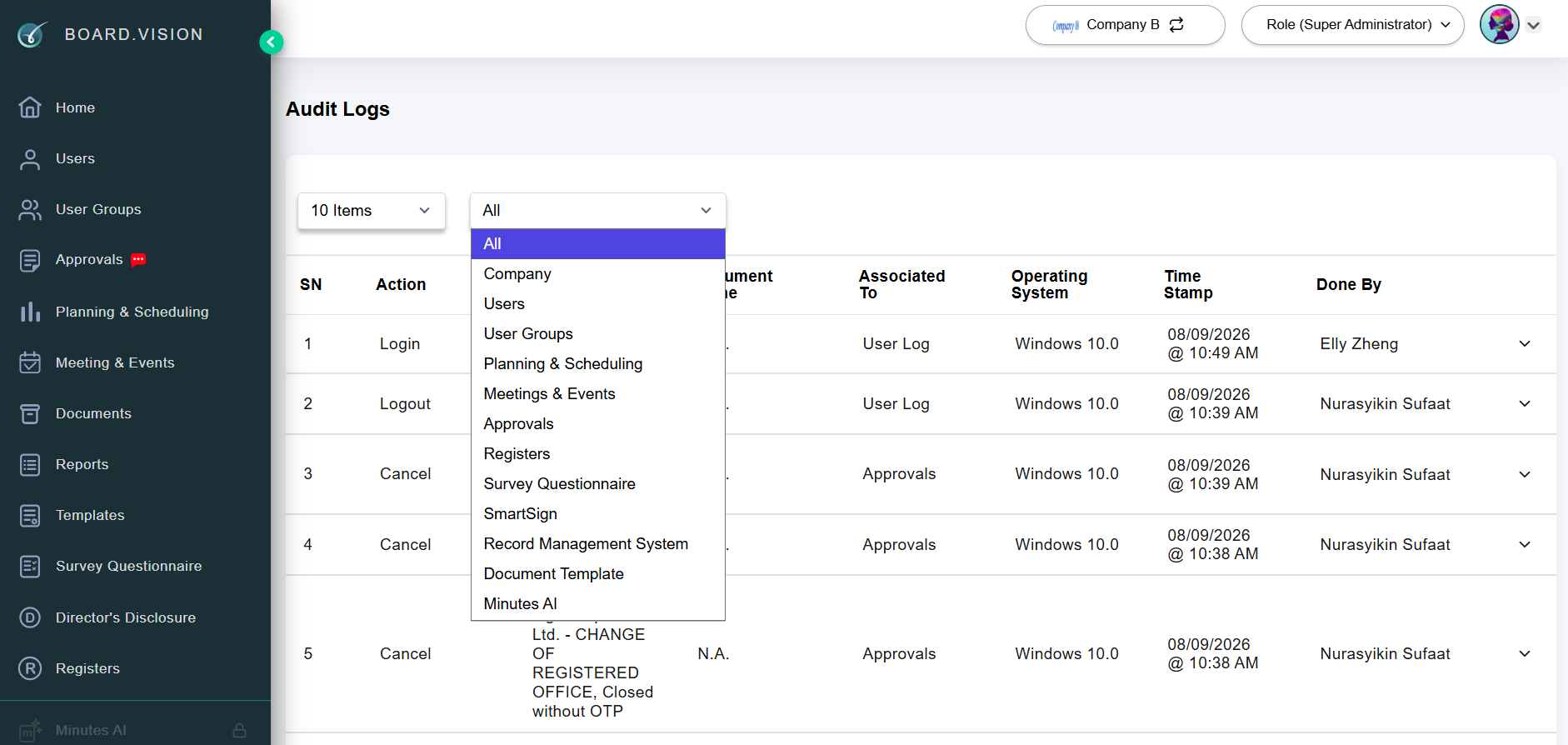Expand the Logout row by Nurasyikin Sufaat
The width and height of the screenshot is (1568, 745).
(1525, 403)
